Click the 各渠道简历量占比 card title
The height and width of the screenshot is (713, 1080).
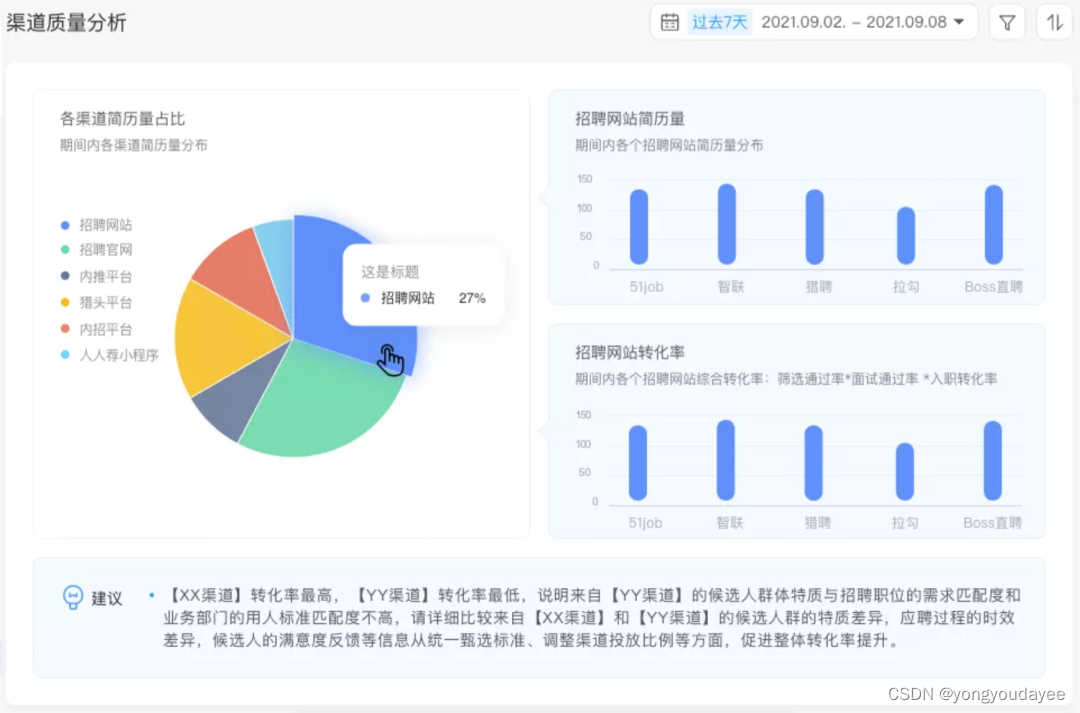point(123,118)
